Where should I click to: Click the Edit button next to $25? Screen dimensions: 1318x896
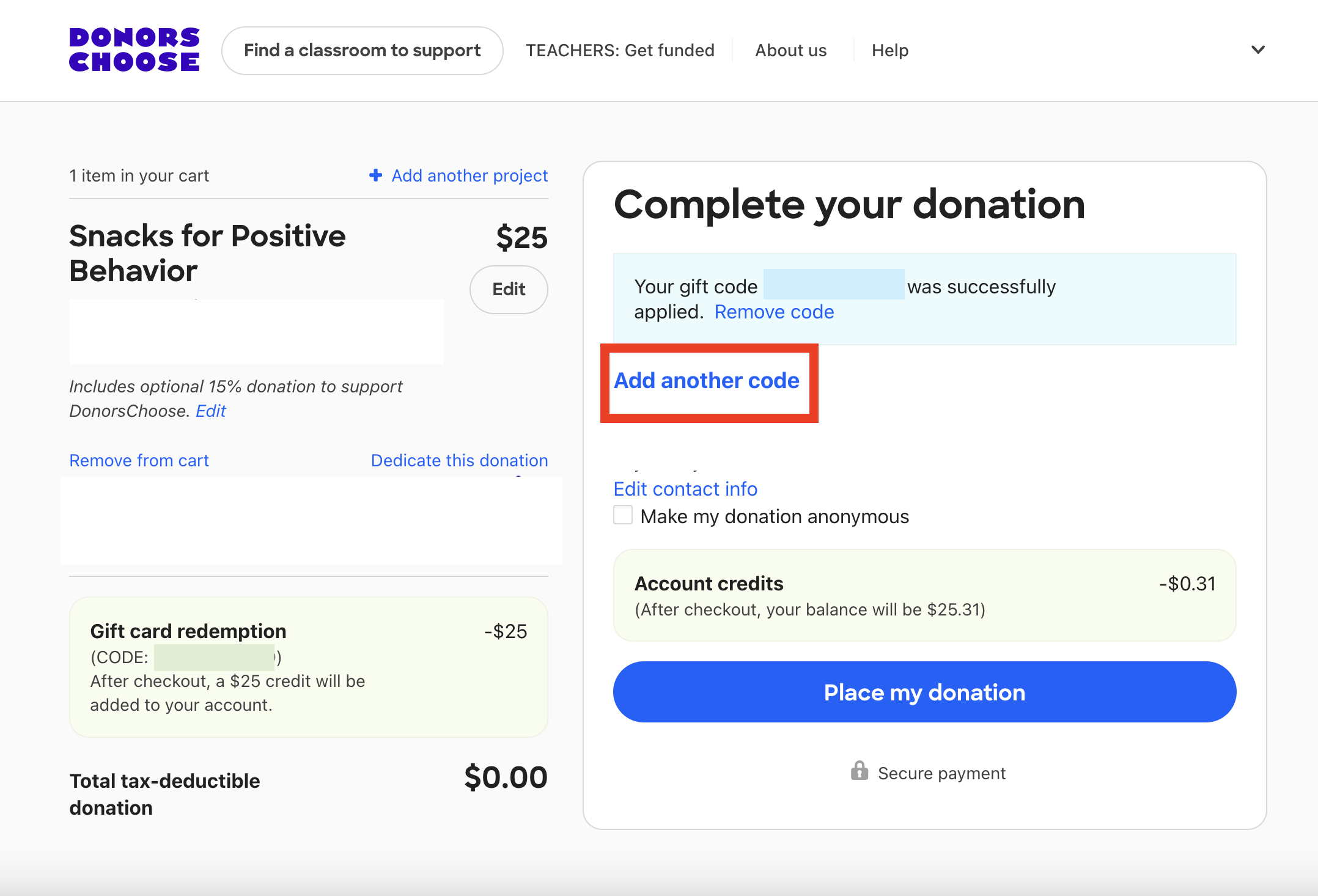(509, 289)
